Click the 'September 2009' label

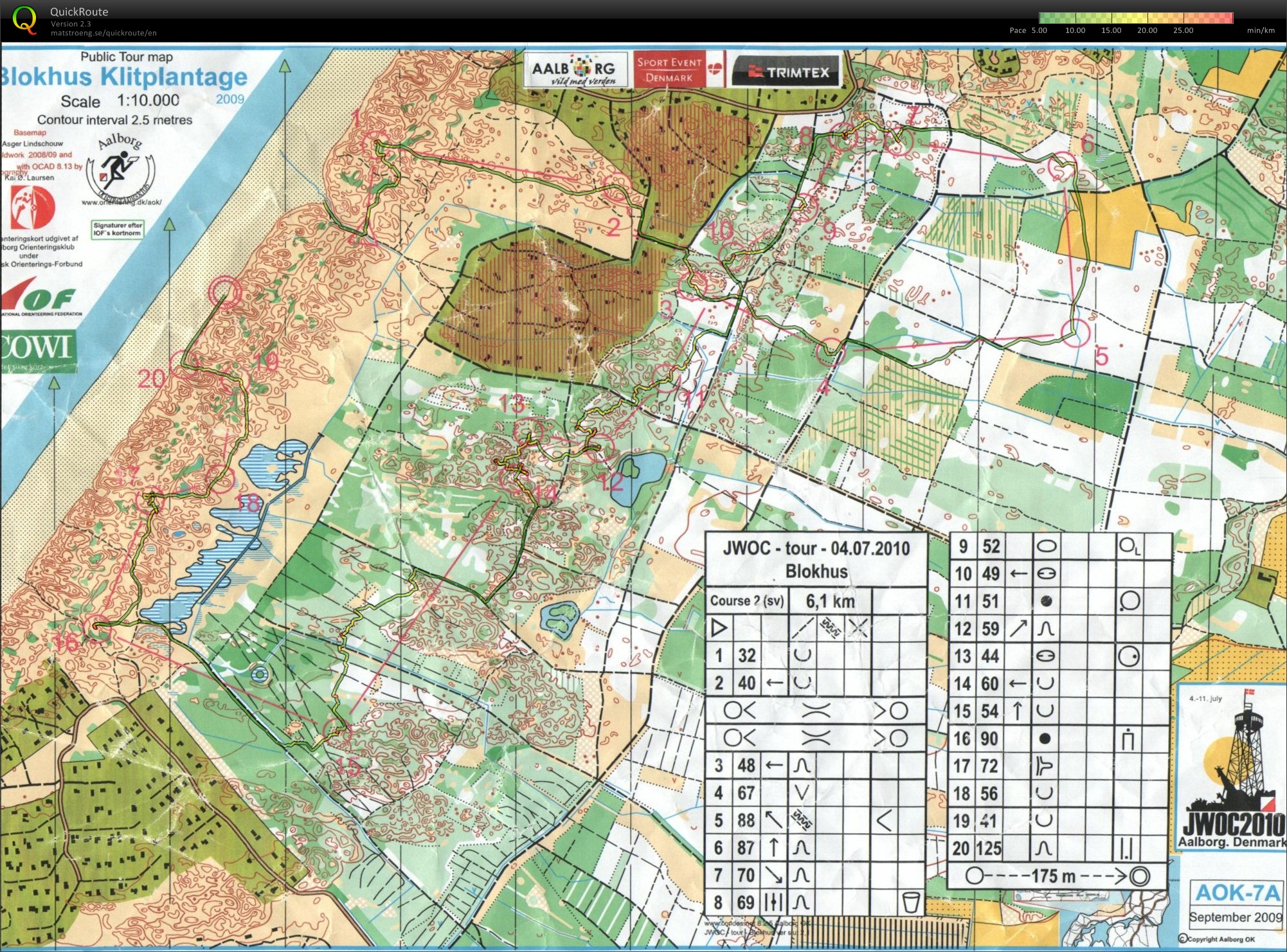pos(1235,917)
